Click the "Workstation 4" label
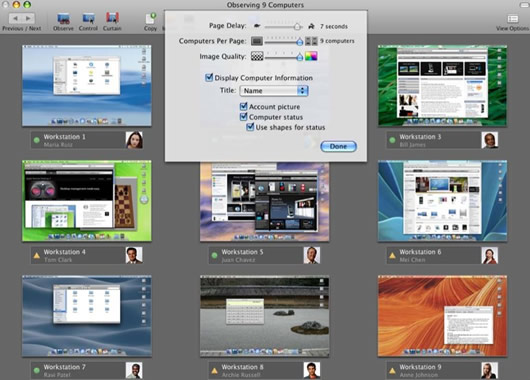530x380 pixels. pyautogui.click(x=65, y=252)
